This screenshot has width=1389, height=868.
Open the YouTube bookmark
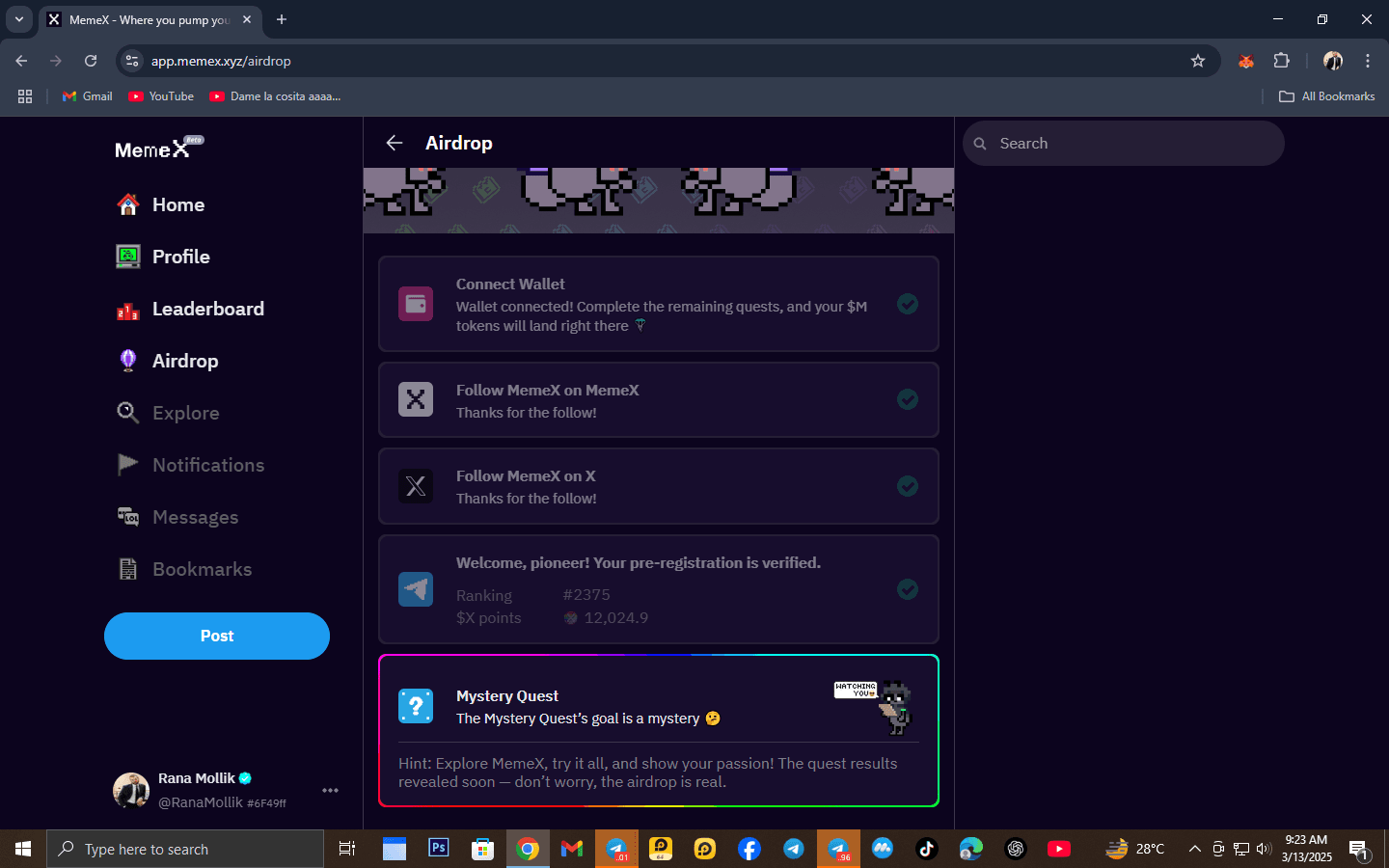[x=161, y=96]
